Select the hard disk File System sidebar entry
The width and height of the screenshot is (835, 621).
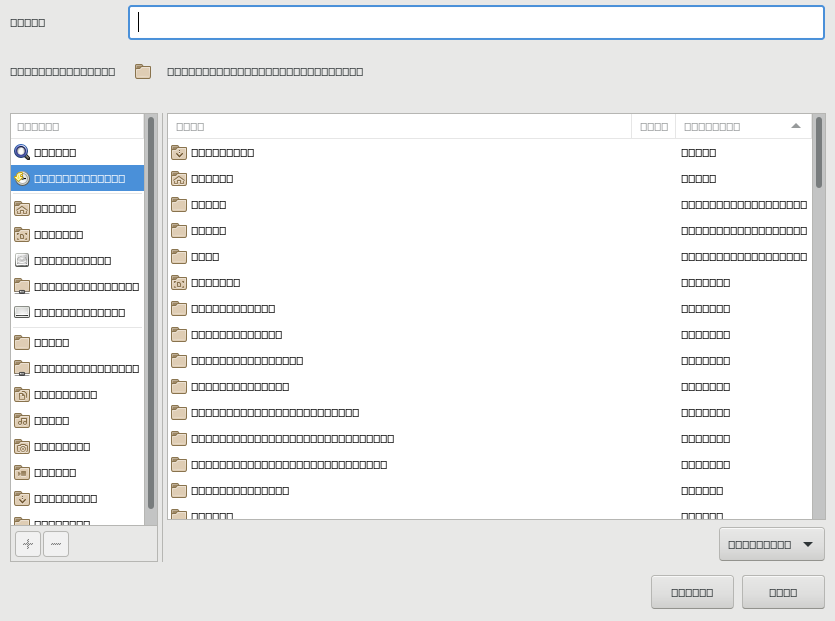77,260
